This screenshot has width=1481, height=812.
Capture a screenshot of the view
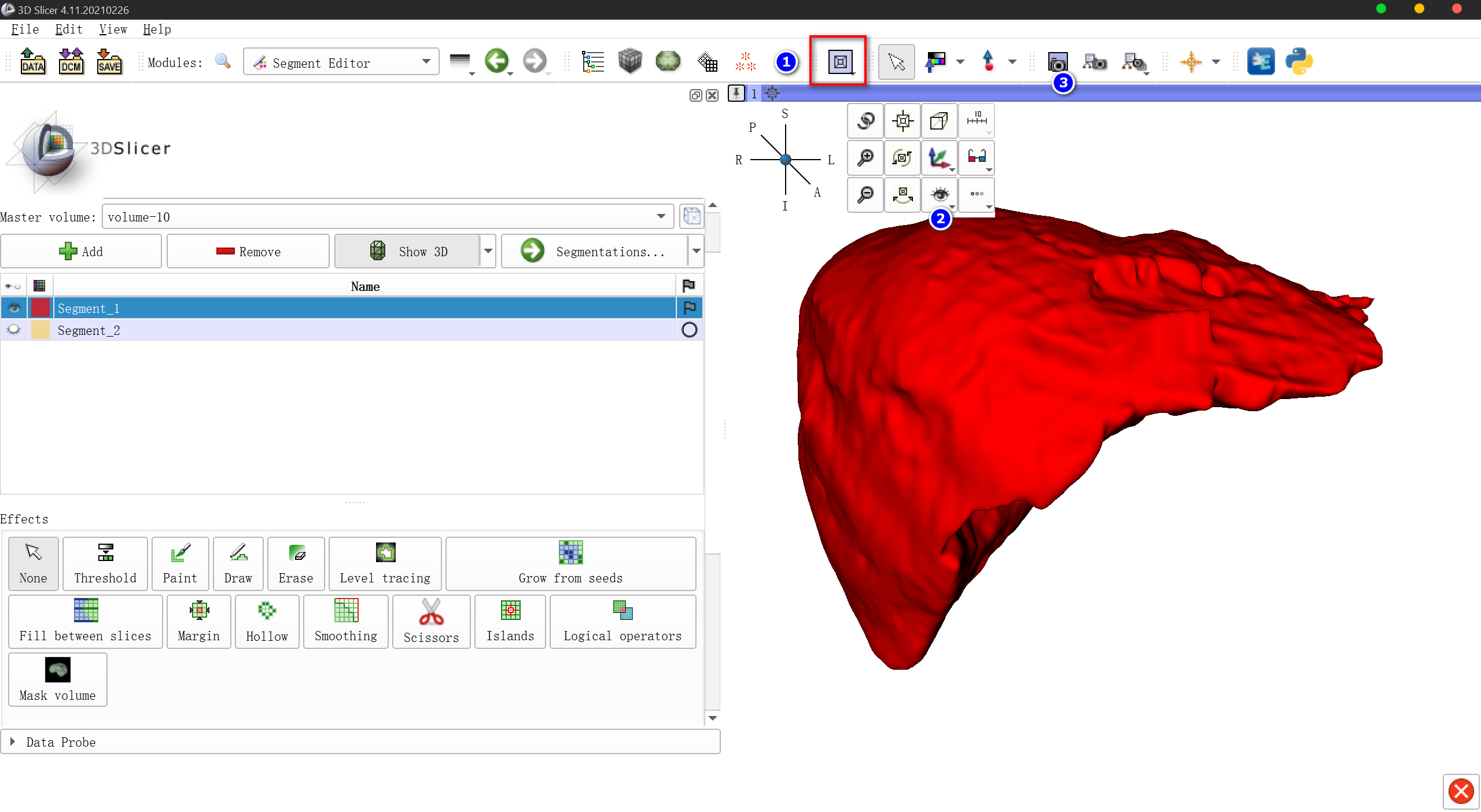coord(1057,61)
